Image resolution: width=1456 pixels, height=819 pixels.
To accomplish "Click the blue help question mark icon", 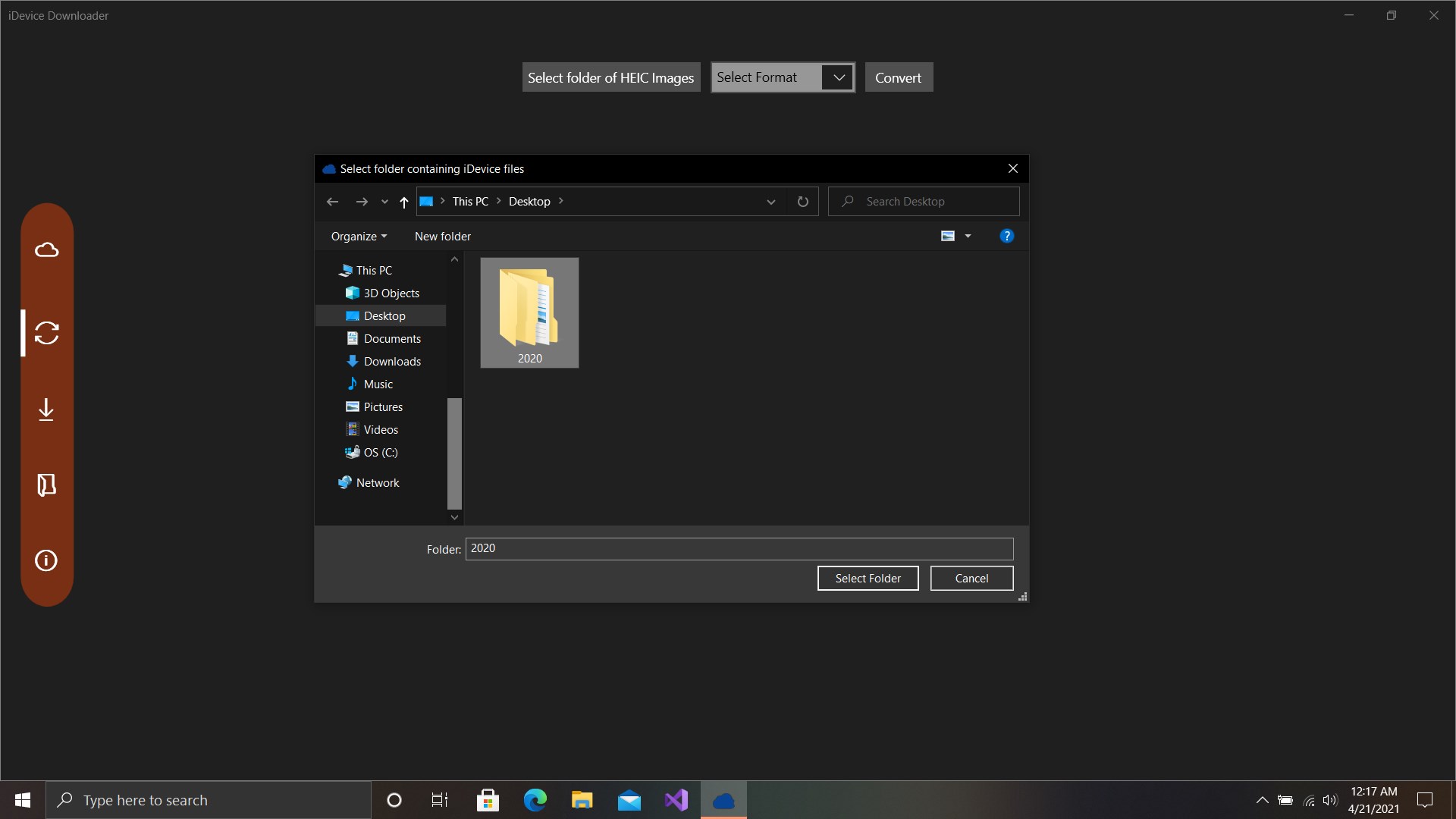I will point(1006,236).
